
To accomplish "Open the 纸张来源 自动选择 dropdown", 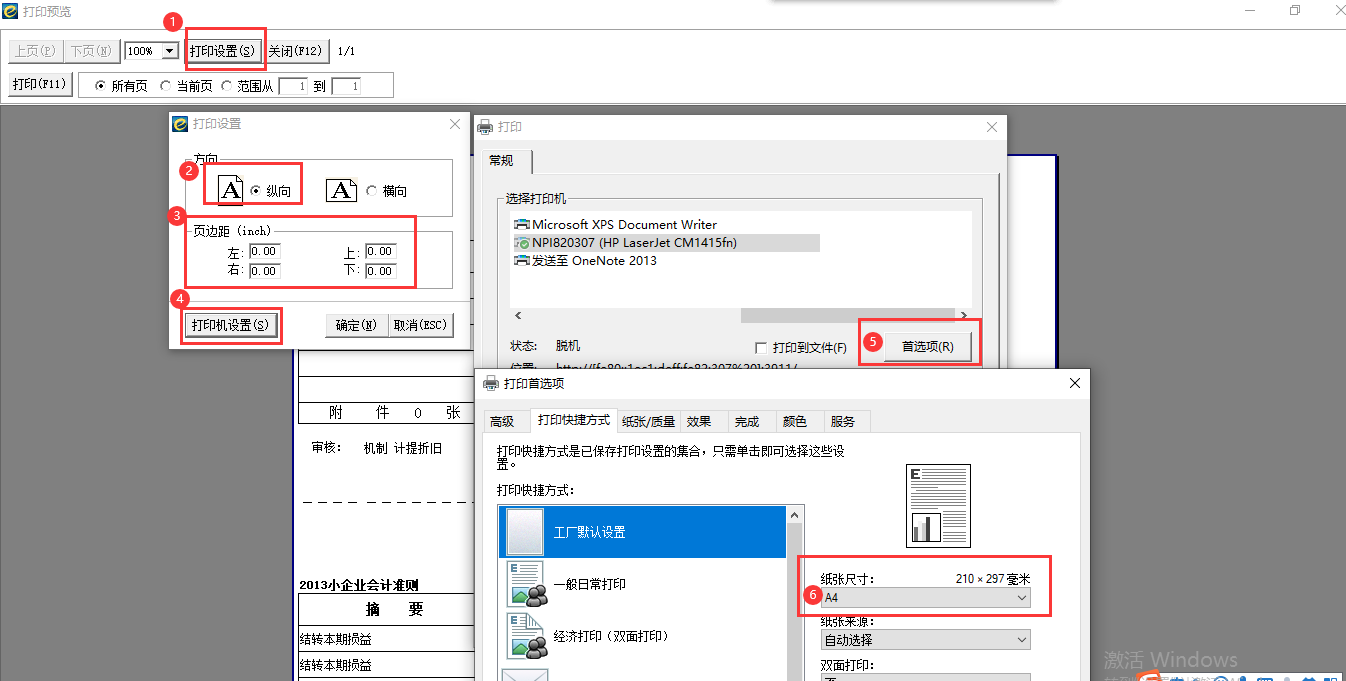I will pos(925,639).
